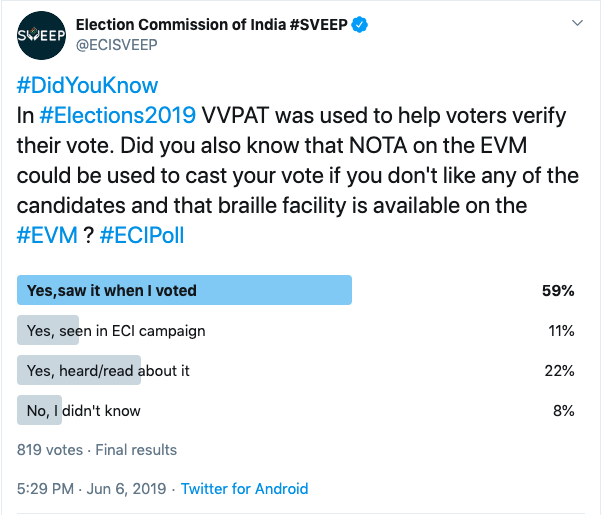Open the 5:29 PM Jun 6, 2019 timestamp
The image size is (601, 515).
[91, 489]
